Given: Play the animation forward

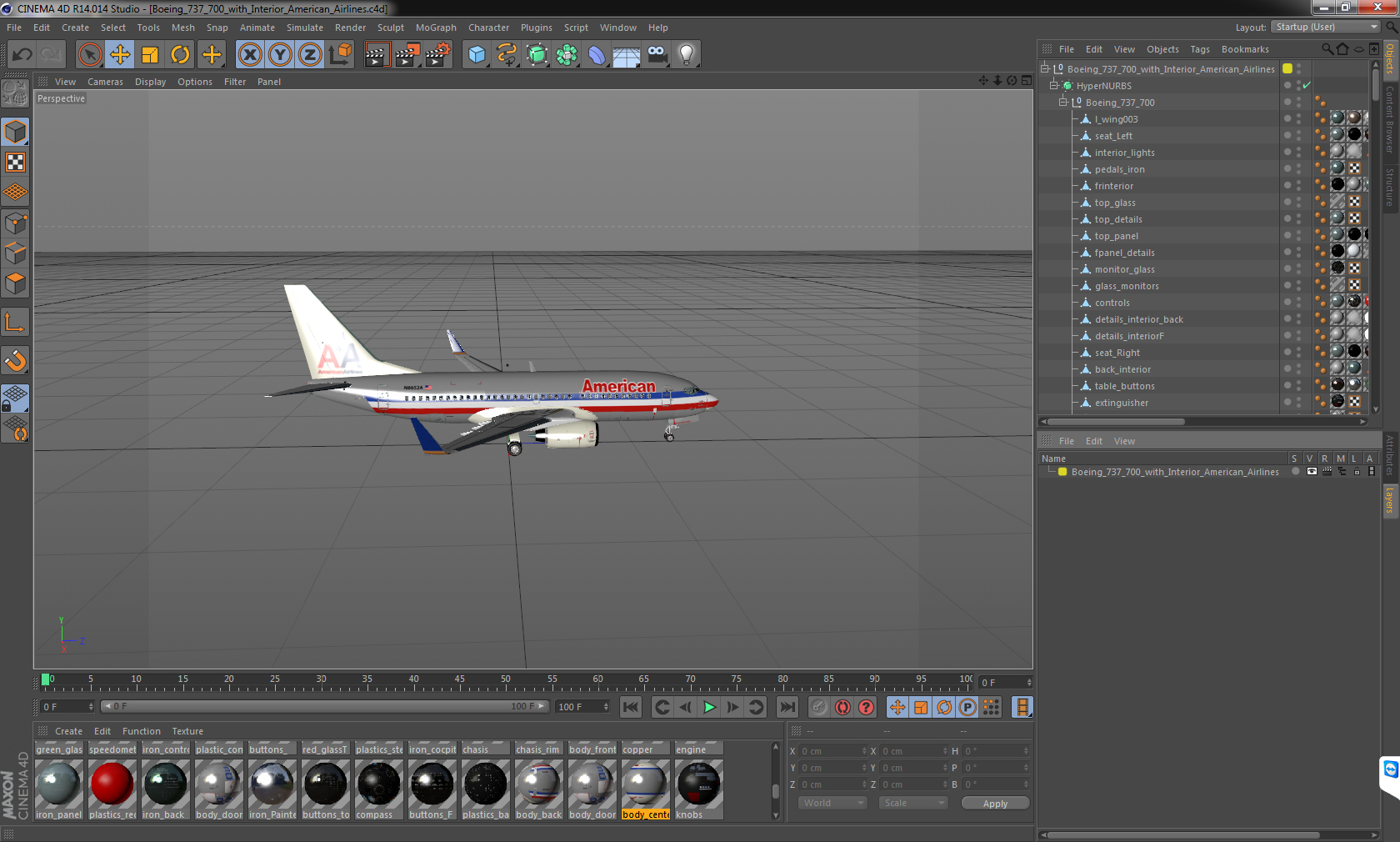Looking at the screenshot, I should pos(709,707).
